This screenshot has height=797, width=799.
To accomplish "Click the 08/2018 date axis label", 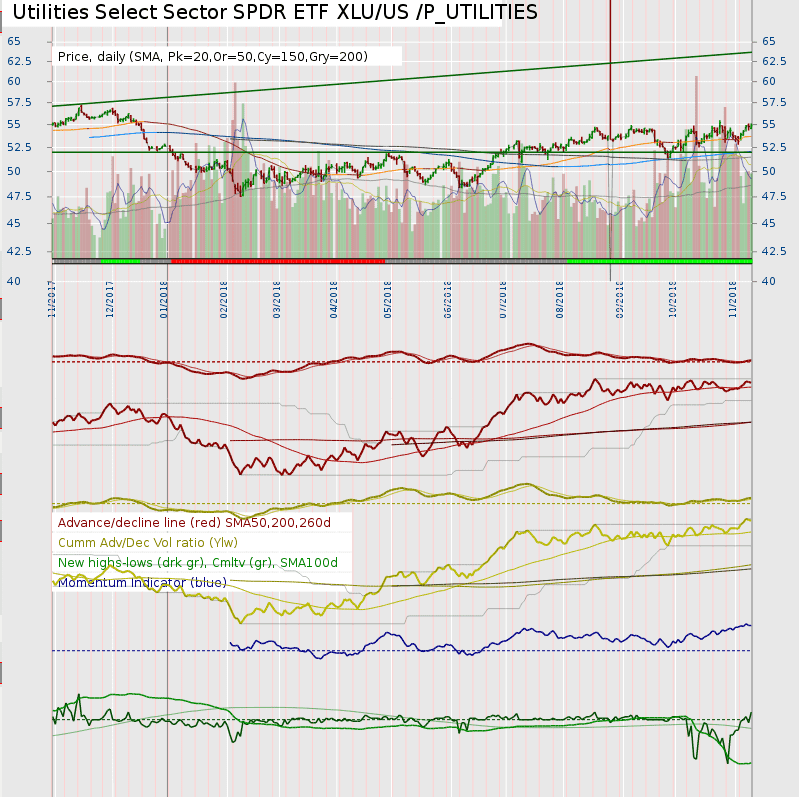I will click(560, 300).
